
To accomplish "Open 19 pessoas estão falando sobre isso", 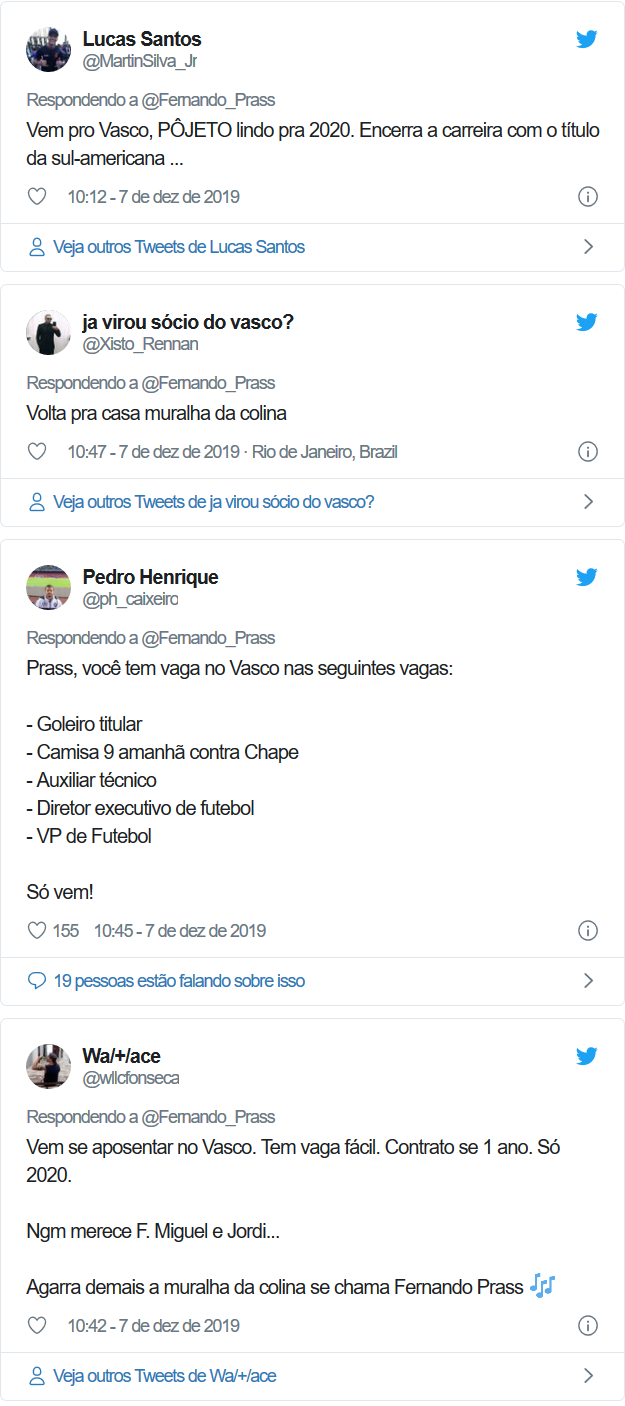I will click(x=179, y=981).
